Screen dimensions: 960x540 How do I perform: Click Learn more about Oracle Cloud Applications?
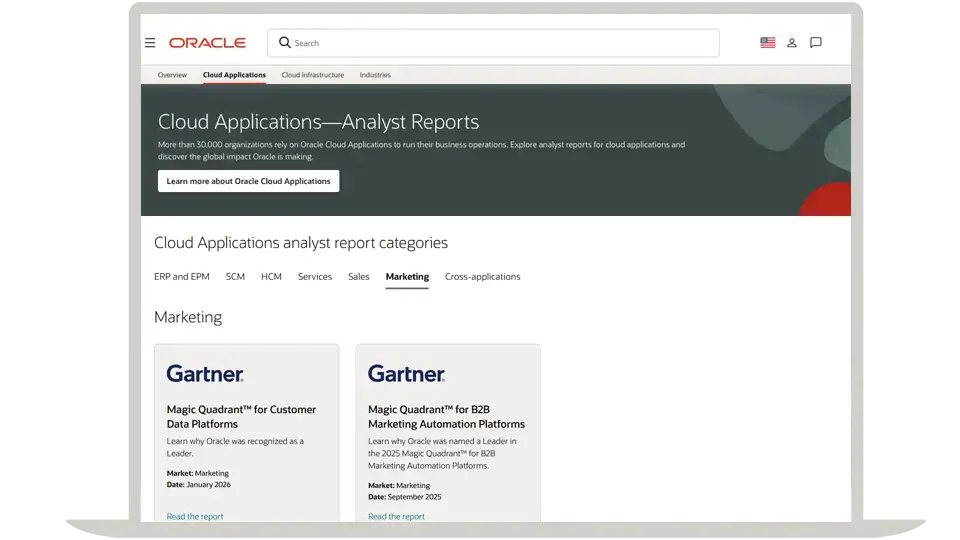pos(249,181)
